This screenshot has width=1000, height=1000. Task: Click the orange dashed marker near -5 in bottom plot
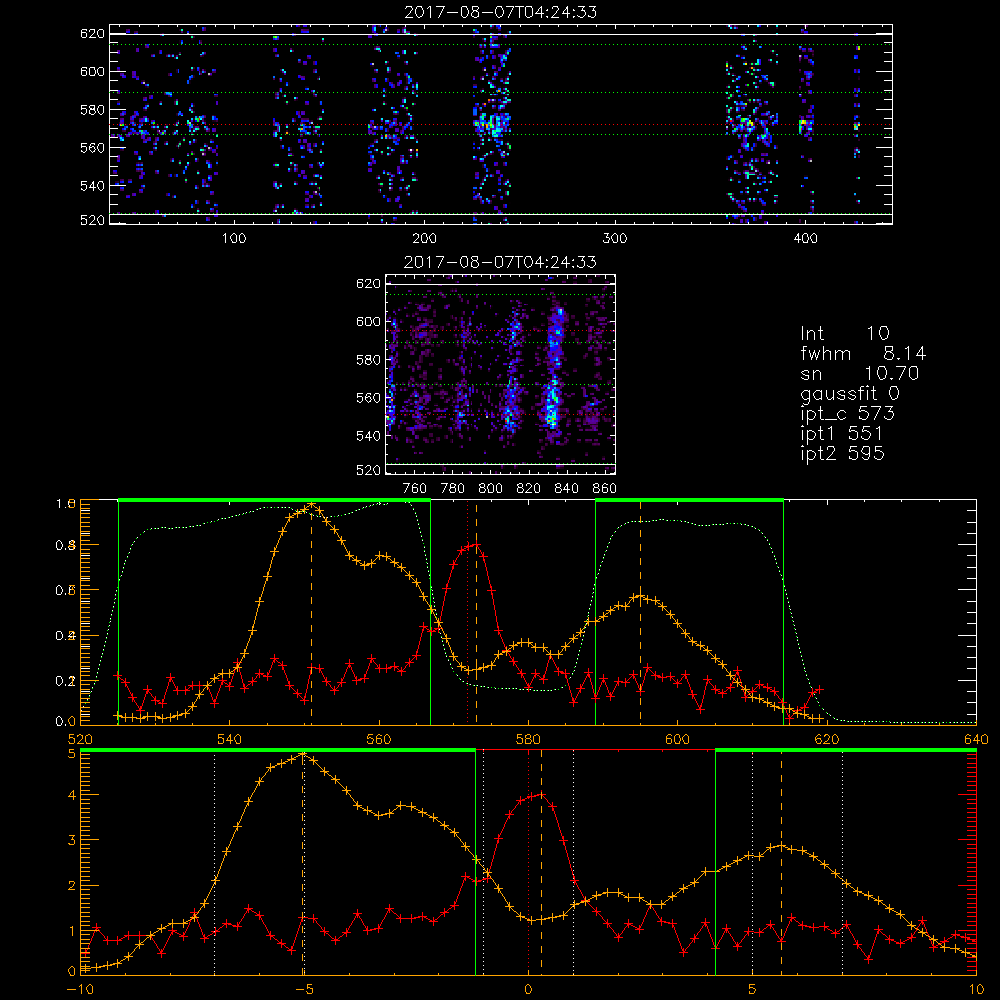304,864
